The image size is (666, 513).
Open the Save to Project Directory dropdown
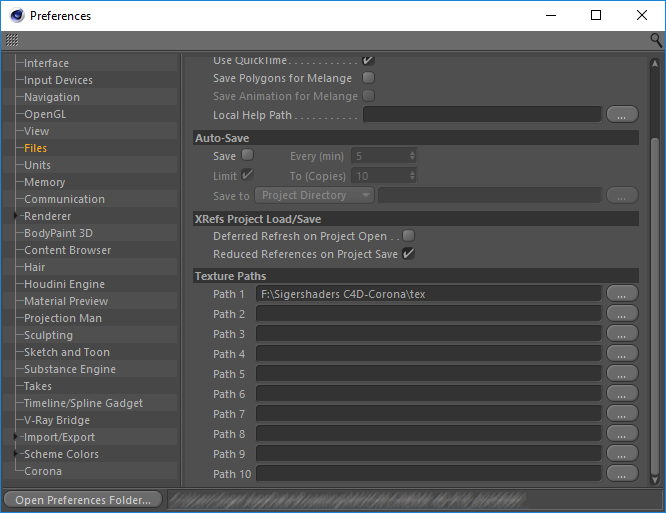[x=314, y=195]
